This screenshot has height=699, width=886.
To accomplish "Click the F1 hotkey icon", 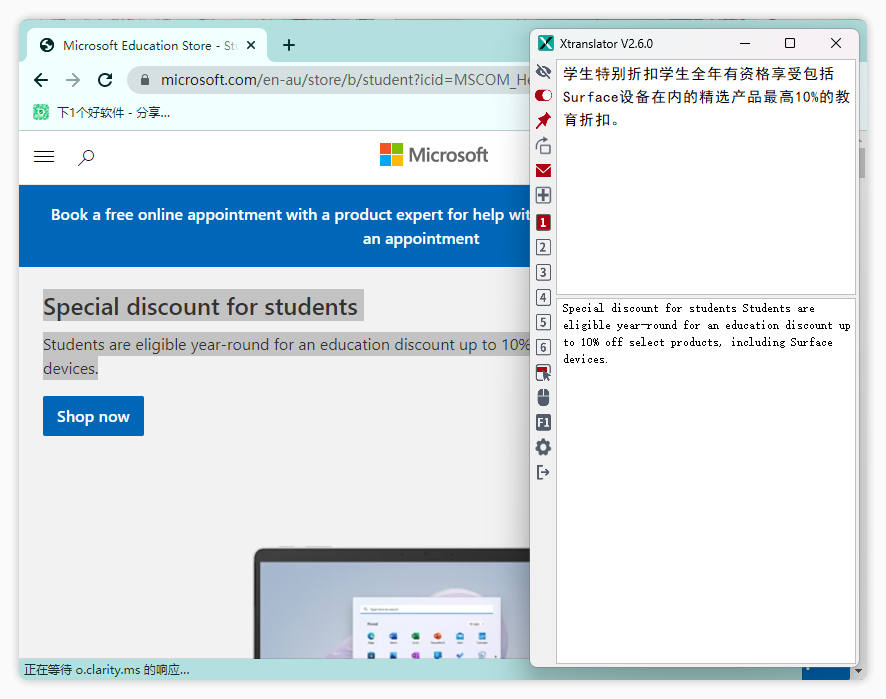I will [543, 422].
